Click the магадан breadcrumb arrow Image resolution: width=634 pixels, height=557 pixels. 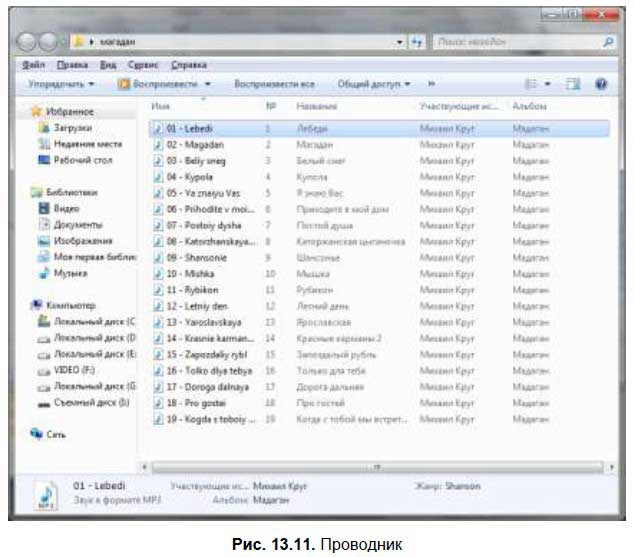pyautogui.click(x=92, y=42)
